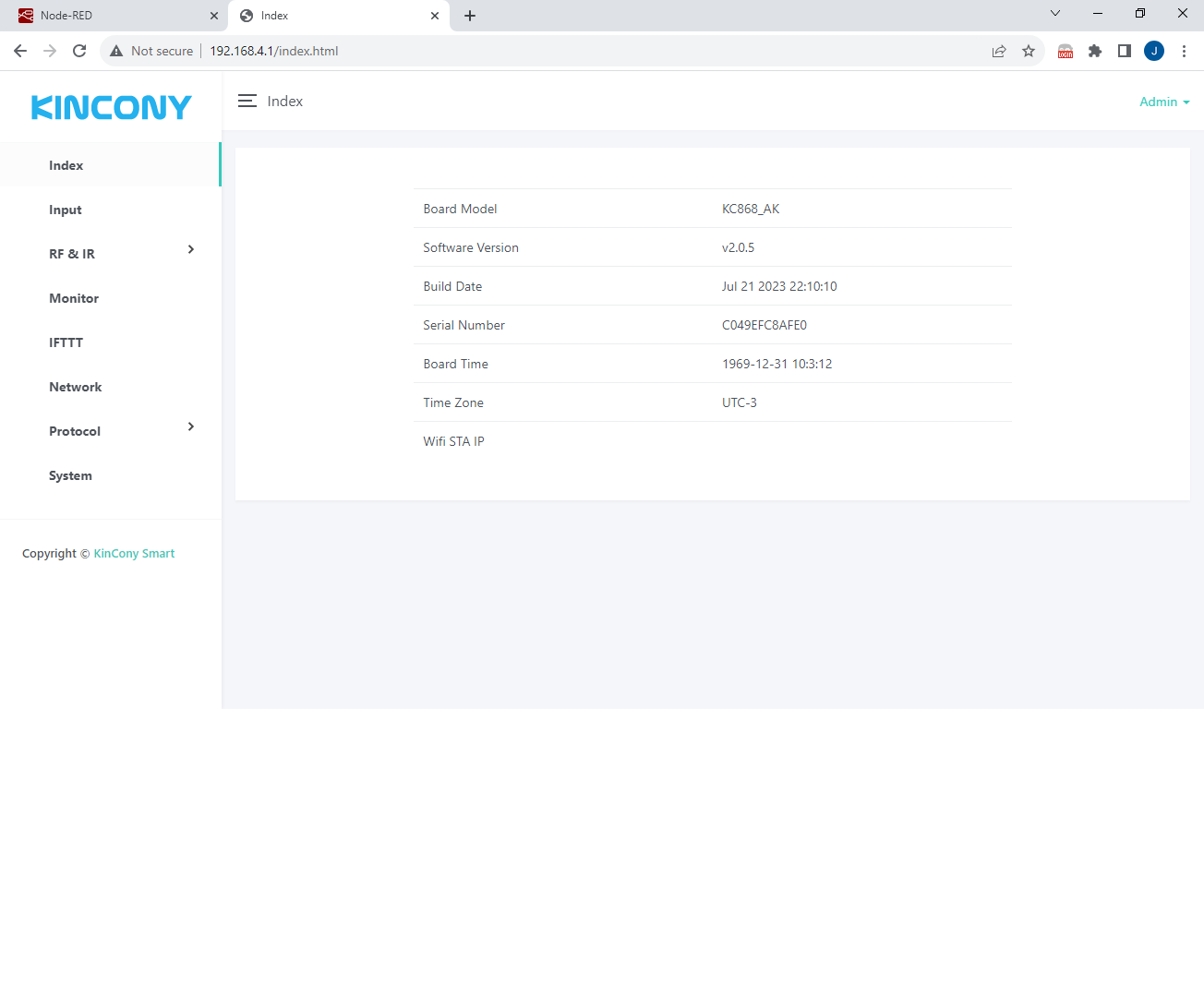This screenshot has height=984, width=1204.
Task: Open the browser Extensions puzzle icon
Action: click(1095, 51)
